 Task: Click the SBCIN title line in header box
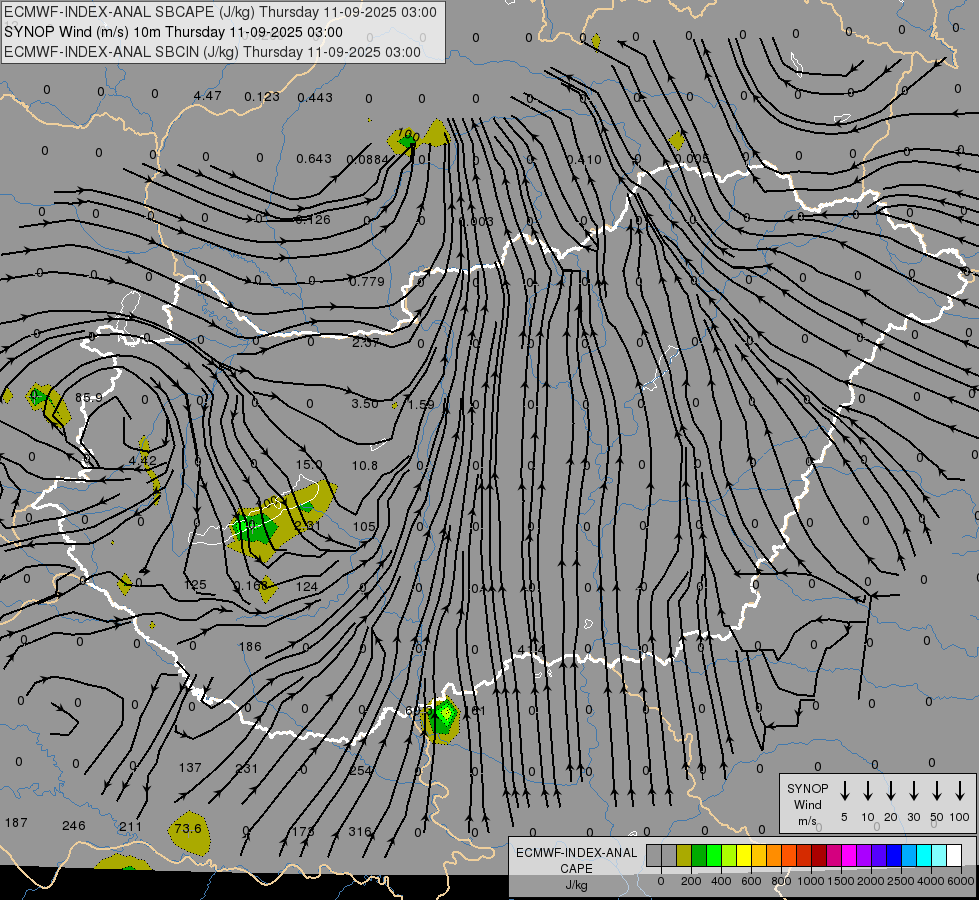pos(212,52)
